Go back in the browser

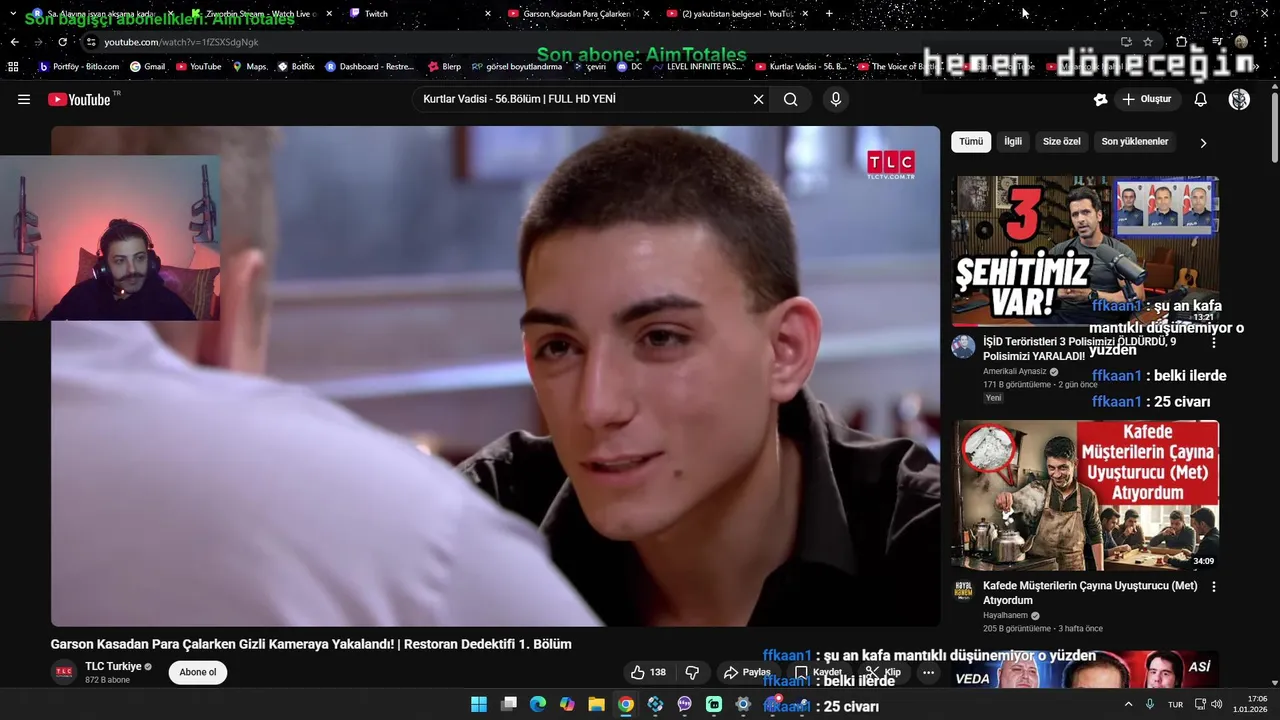click(x=14, y=42)
